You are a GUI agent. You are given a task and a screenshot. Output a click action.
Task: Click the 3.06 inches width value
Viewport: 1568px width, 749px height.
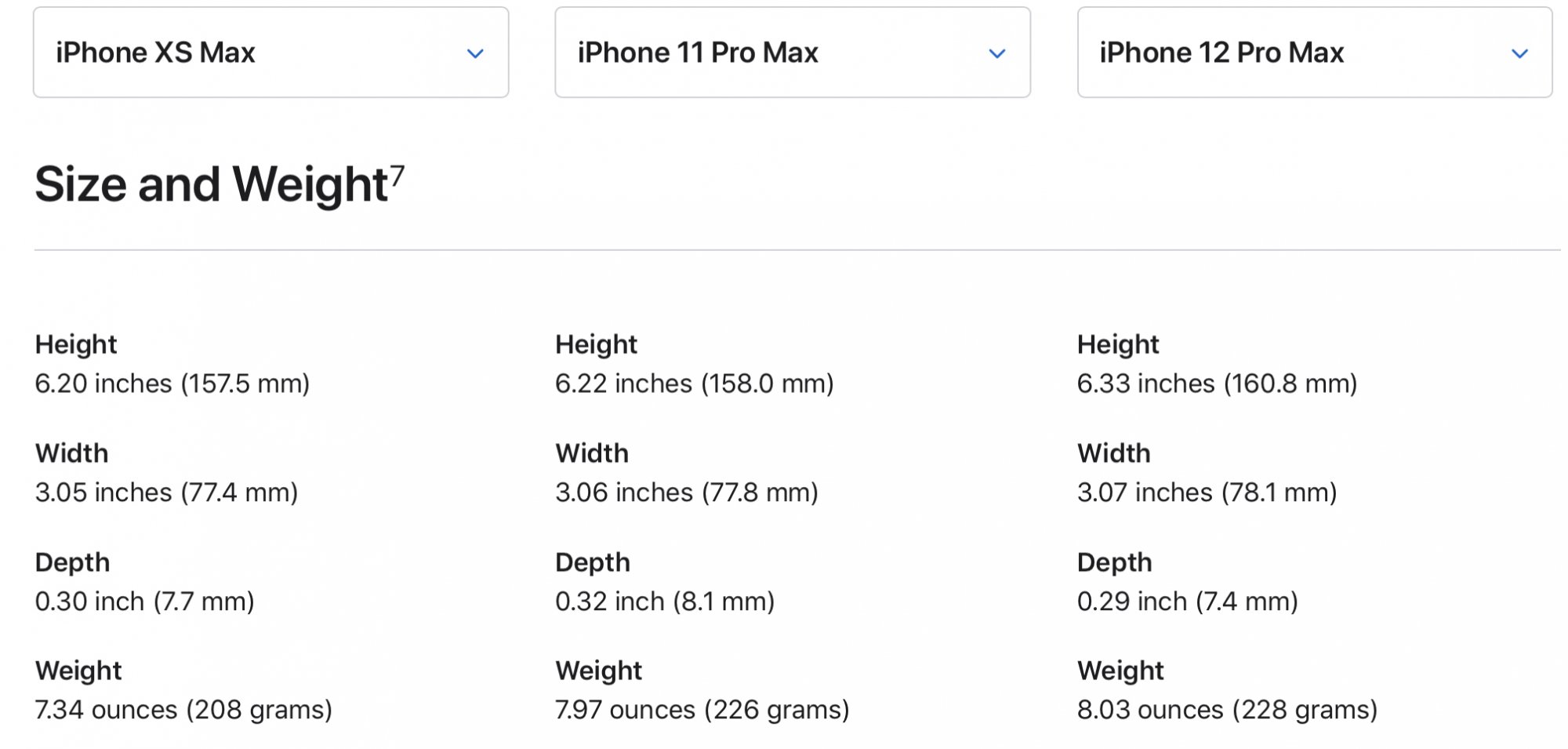(687, 493)
